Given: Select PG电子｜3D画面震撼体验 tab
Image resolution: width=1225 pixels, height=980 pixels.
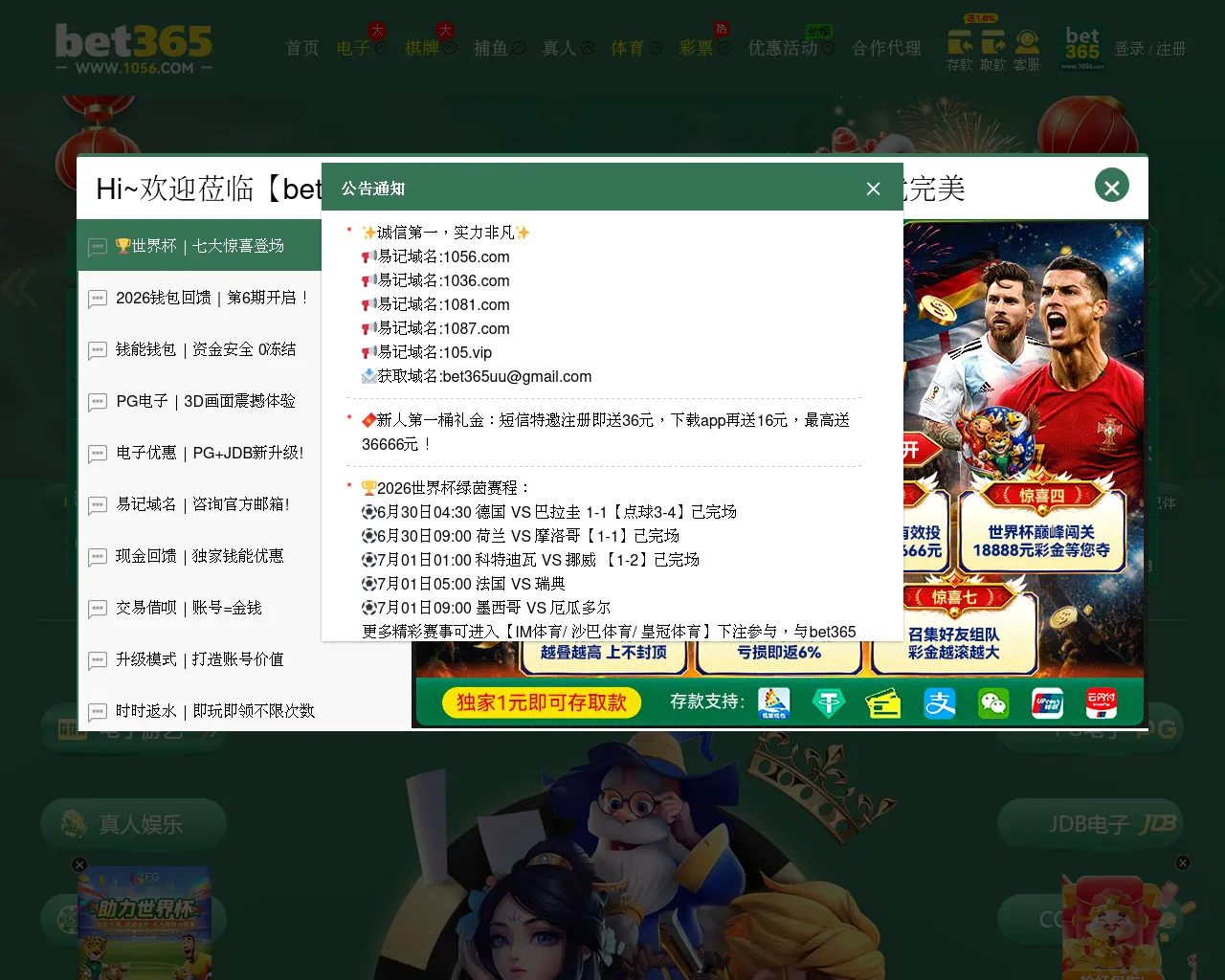Looking at the screenshot, I should 199,401.
